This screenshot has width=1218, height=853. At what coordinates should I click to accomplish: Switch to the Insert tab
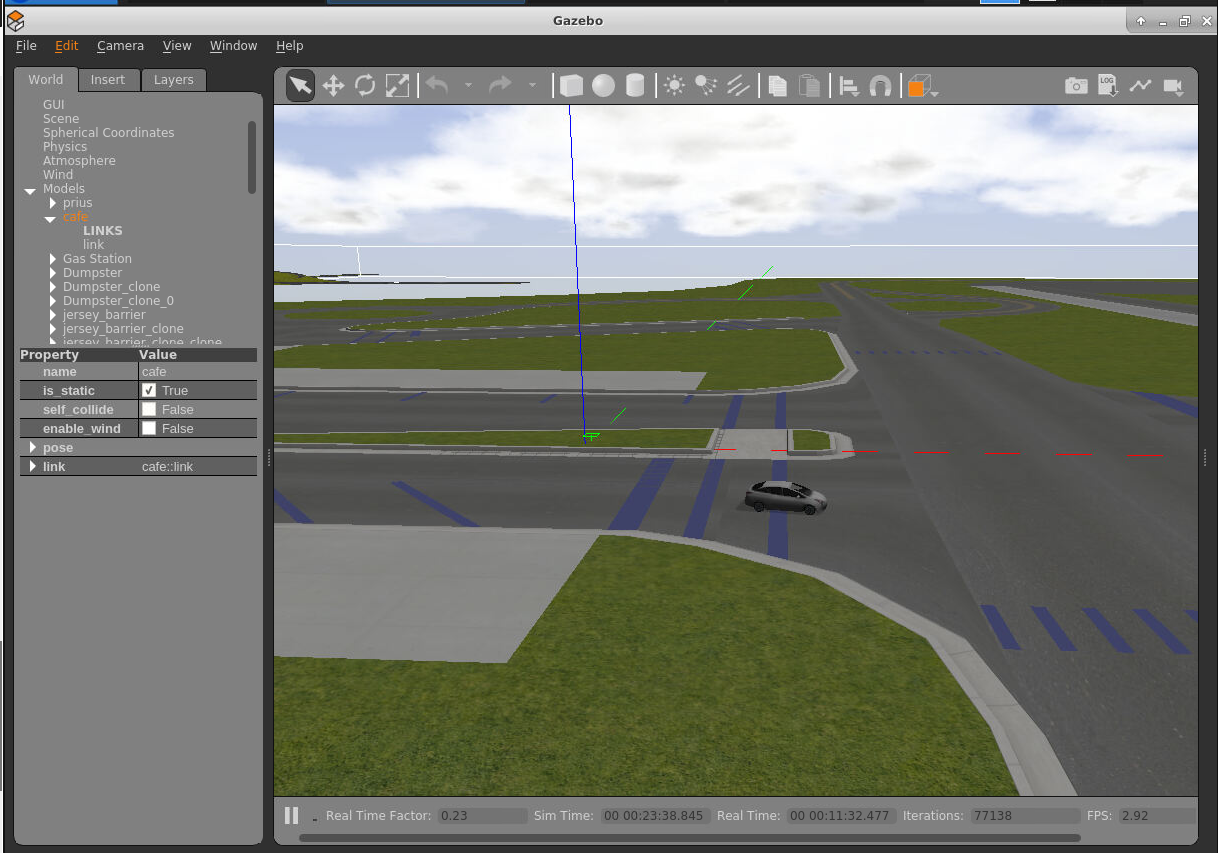[108, 80]
